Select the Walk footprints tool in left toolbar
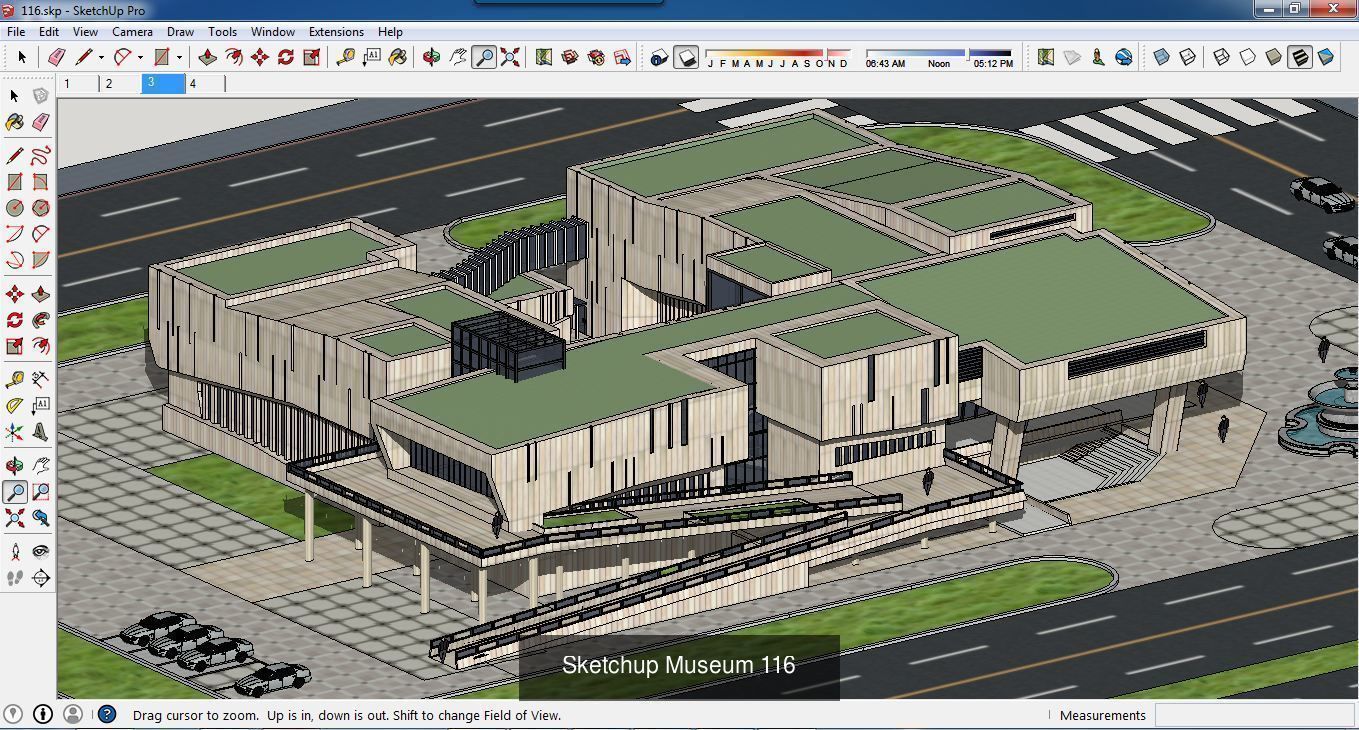The height and width of the screenshot is (730, 1359). click(x=14, y=577)
